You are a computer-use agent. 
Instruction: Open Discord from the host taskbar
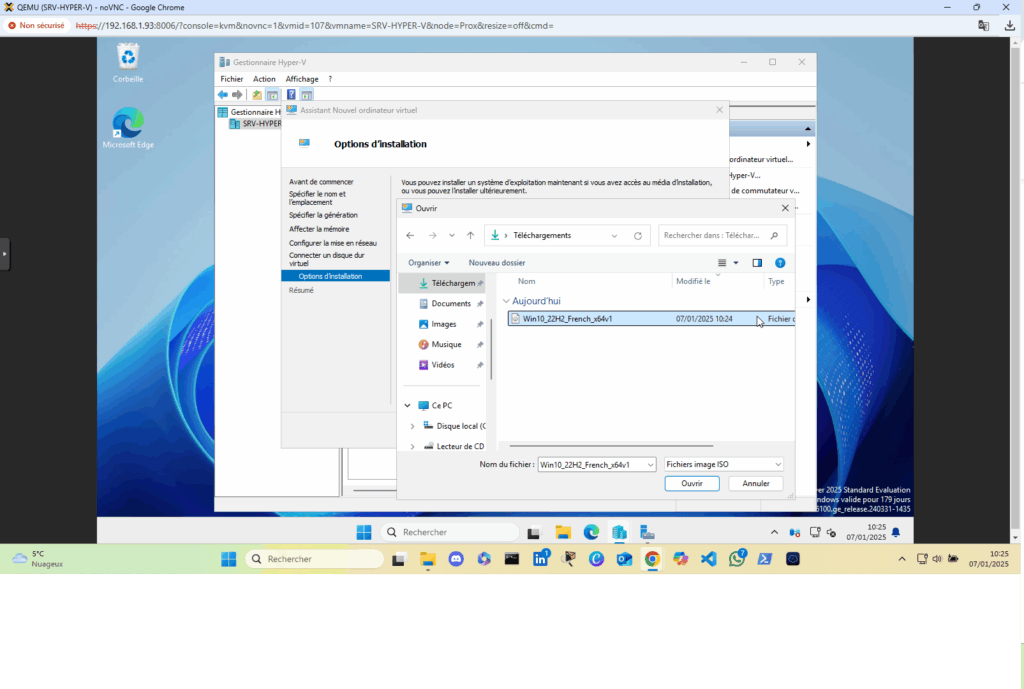point(456,559)
